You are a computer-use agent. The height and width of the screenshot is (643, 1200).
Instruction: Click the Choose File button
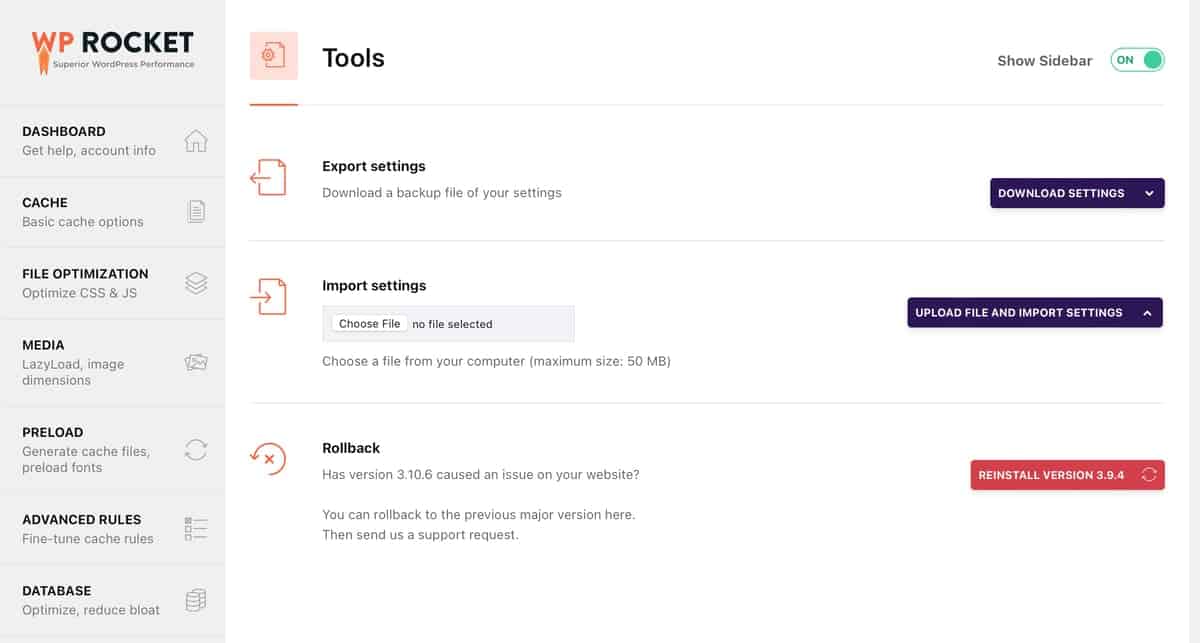(x=369, y=324)
